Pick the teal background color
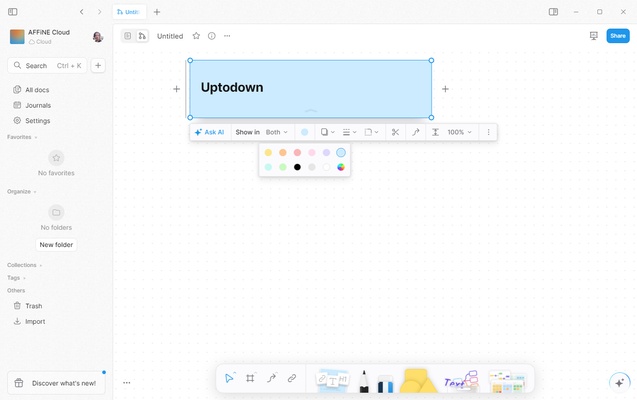This screenshot has width=637, height=400. point(268,167)
